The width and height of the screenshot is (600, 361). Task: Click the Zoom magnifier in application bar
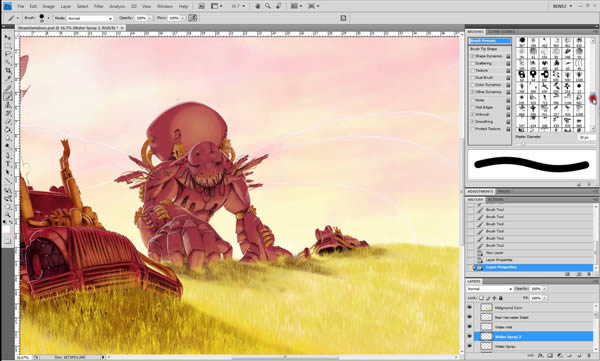coord(268,6)
